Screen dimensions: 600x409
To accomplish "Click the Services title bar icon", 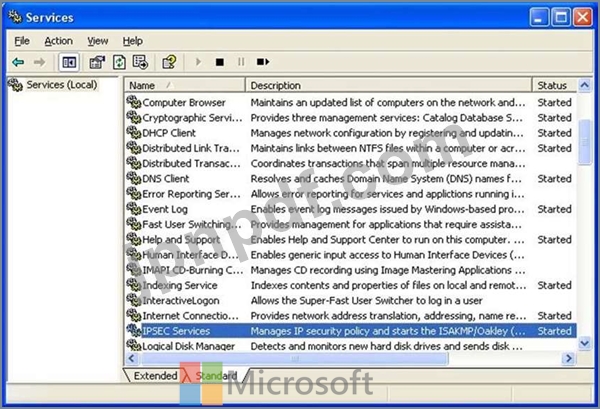I will pyautogui.click(x=15, y=17).
